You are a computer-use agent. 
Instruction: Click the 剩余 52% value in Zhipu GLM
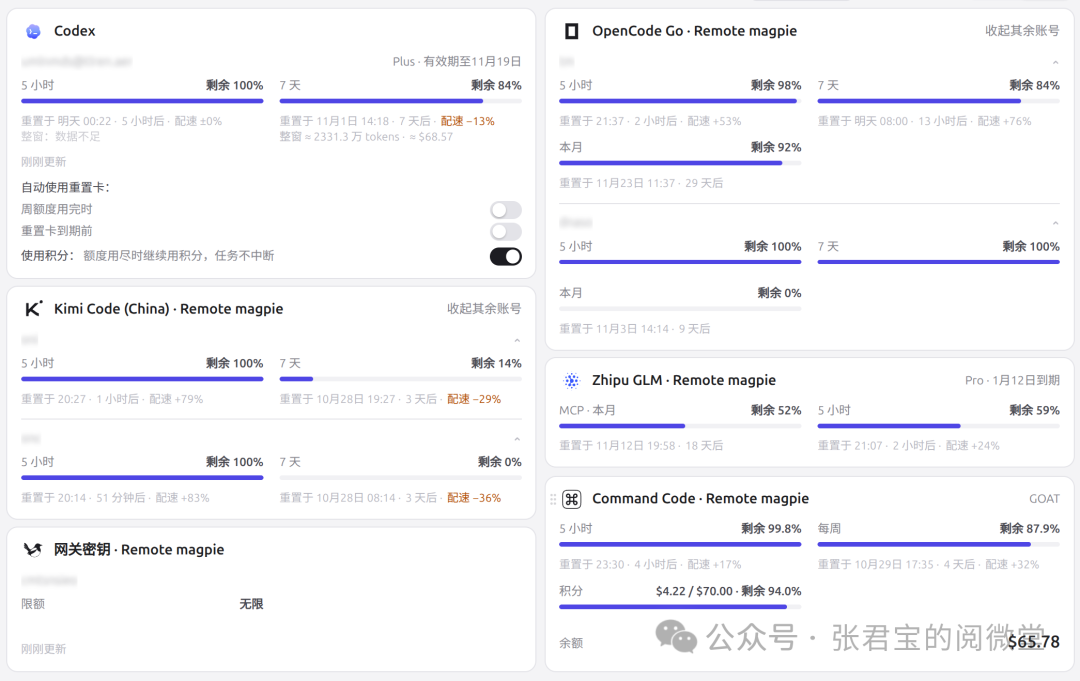coord(776,410)
